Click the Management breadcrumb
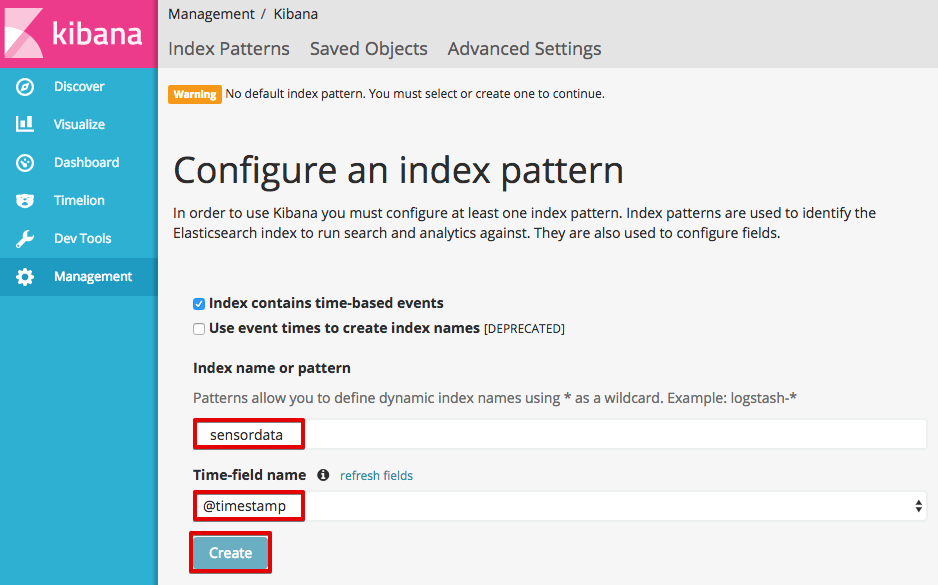Screen dimensions: 938x585 (211, 14)
